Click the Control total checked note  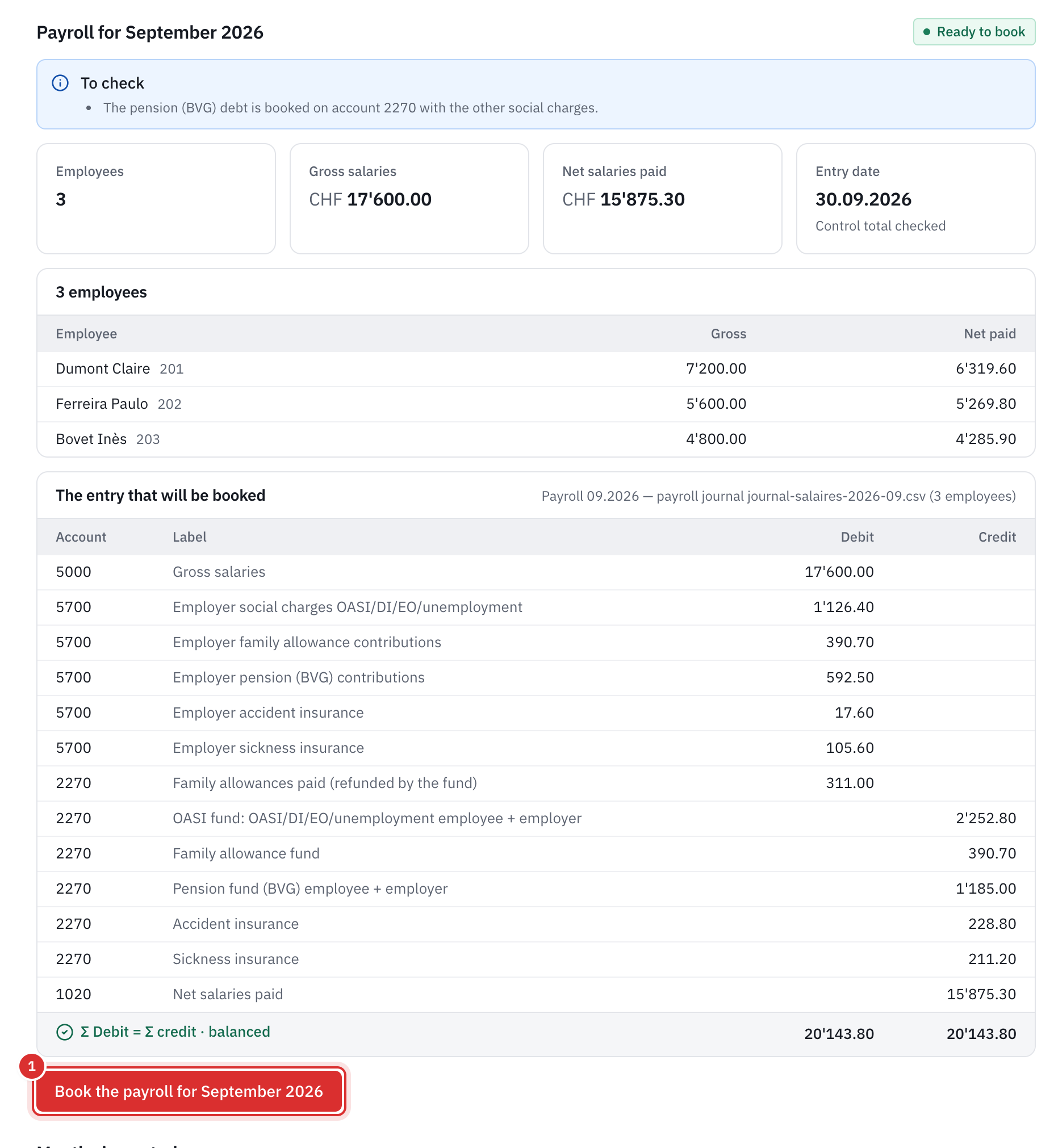(880, 226)
